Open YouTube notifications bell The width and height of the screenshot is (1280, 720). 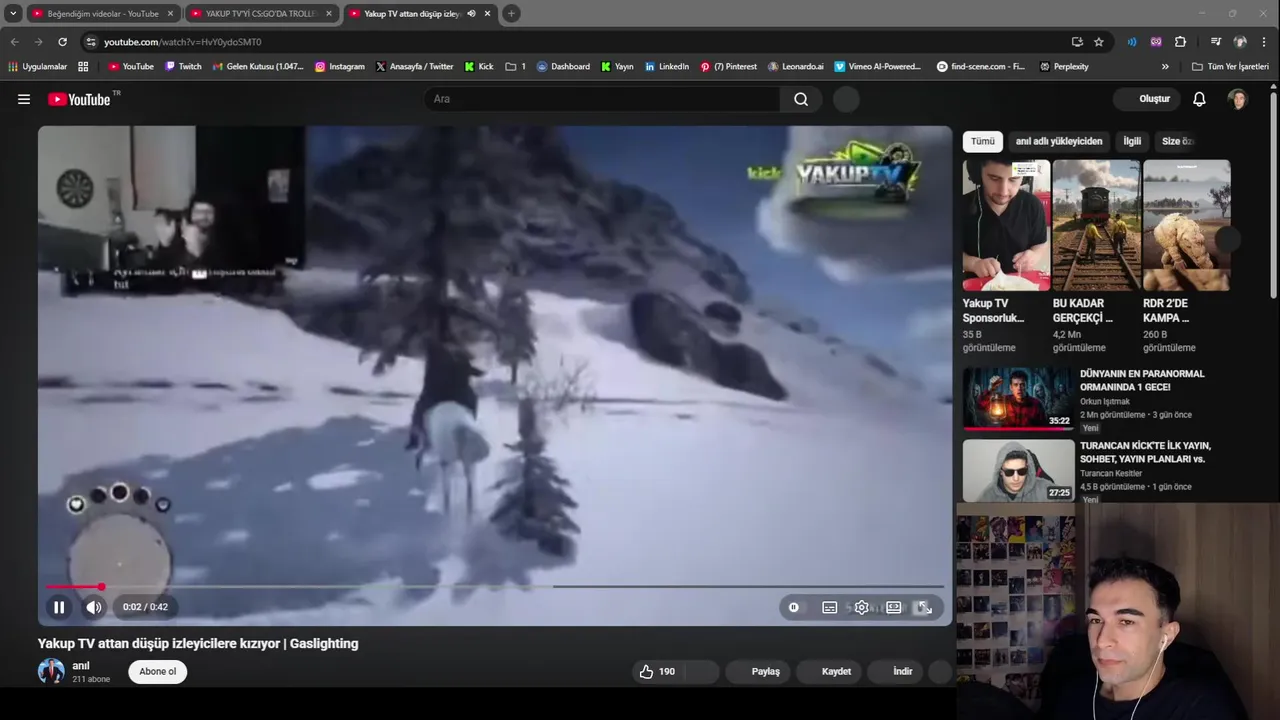[x=1199, y=99]
